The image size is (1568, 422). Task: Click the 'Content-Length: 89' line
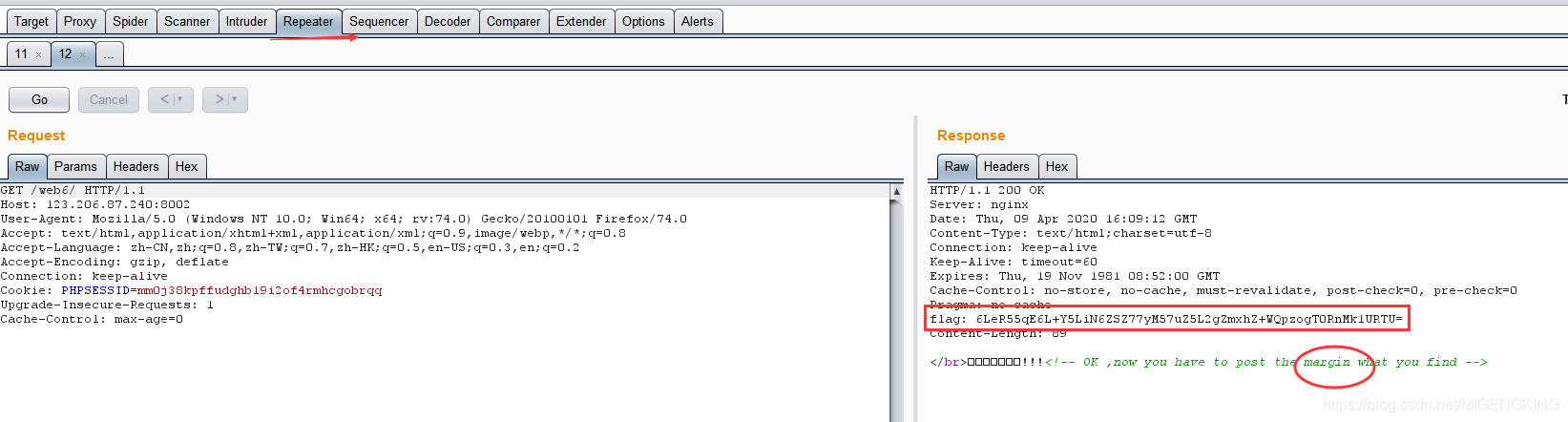(998, 333)
